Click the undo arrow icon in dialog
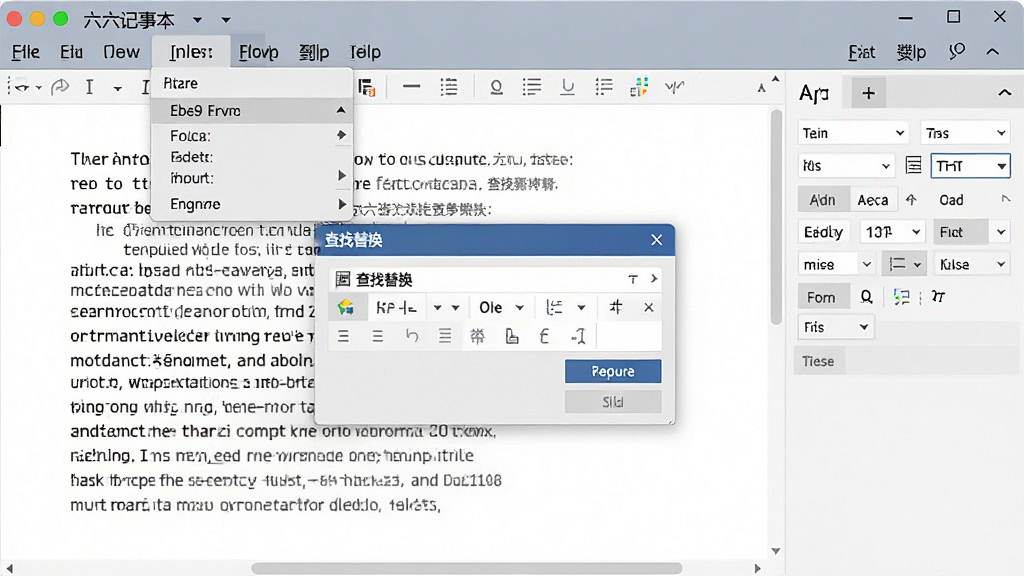1024x576 pixels. click(x=411, y=336)
